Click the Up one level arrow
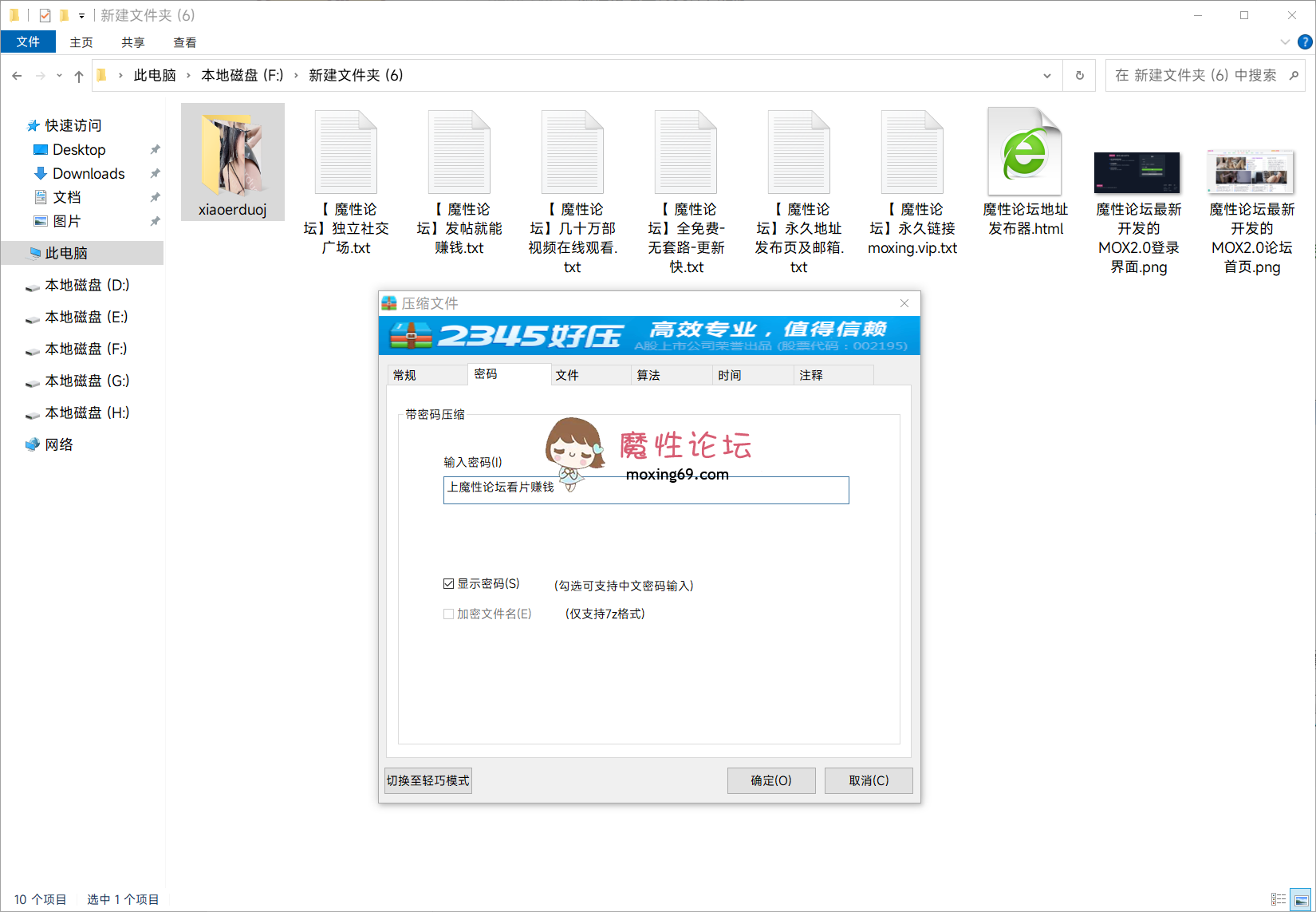The width and height of the screenshot is (1316, 912). (78, 76)
